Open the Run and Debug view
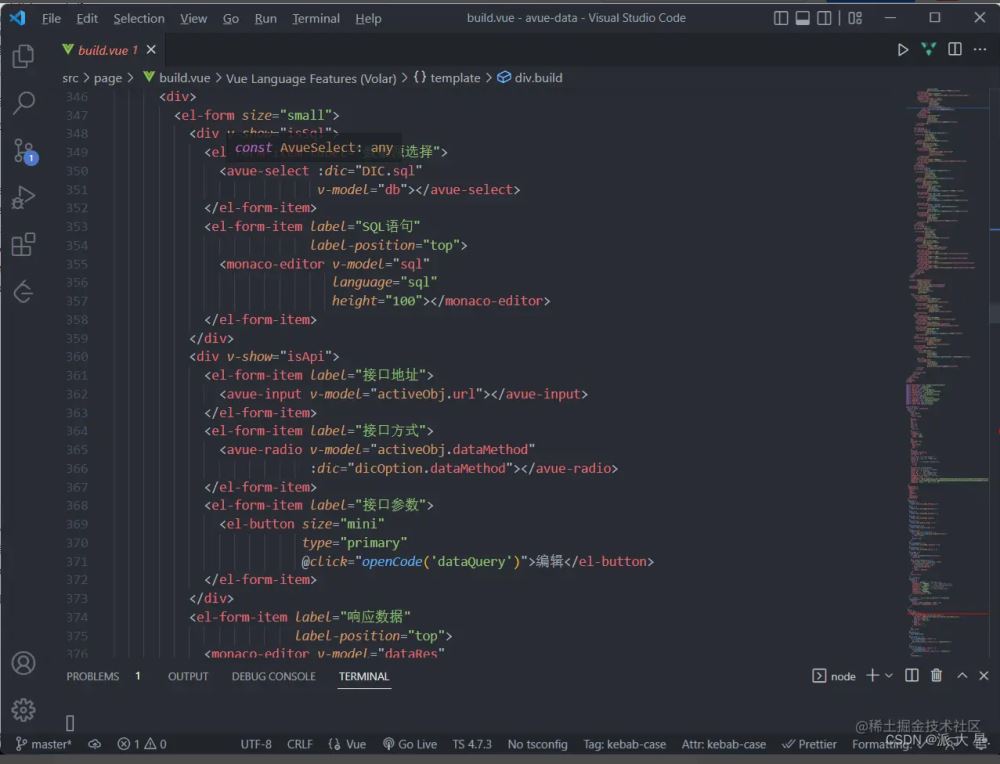 click(x=23, y=198)
